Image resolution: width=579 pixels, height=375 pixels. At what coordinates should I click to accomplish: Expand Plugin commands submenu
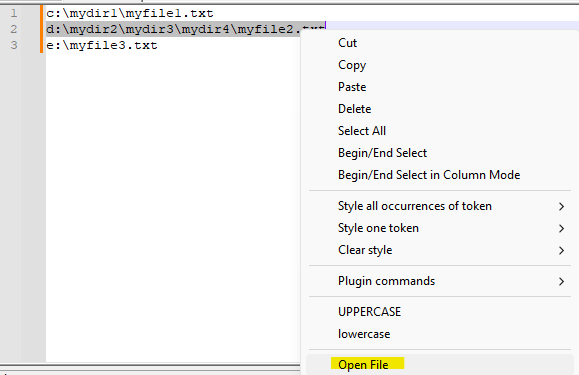pyautogui.click(x=439, y=281)
